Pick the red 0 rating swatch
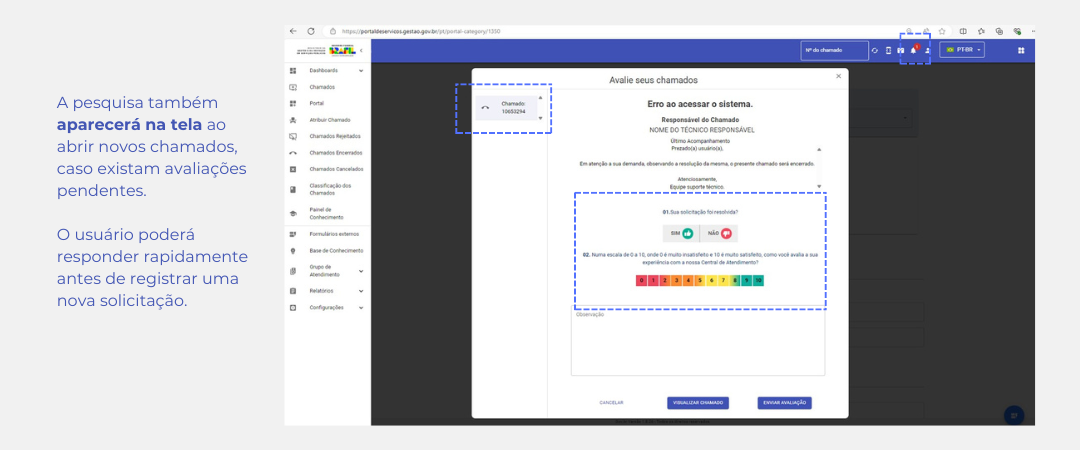1080x450 pixels. point(641,281)
